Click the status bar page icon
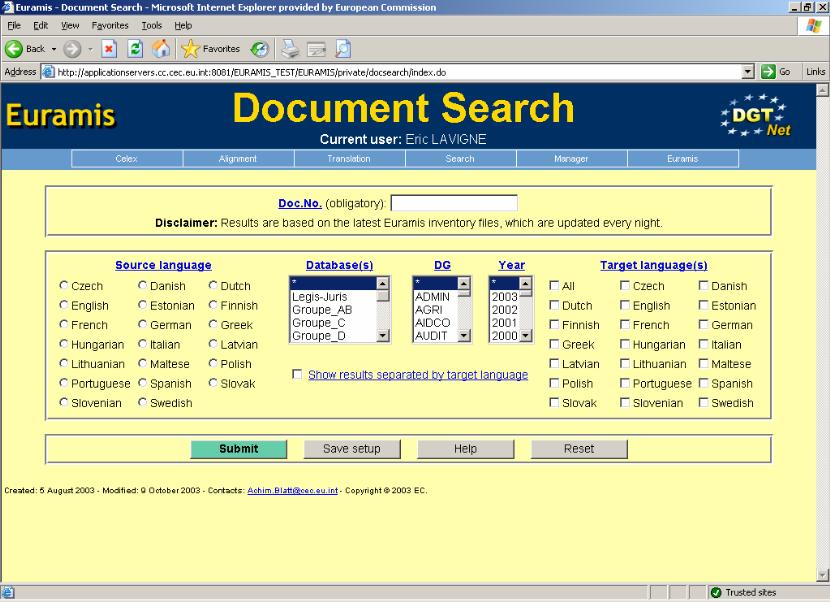The width and height of the screenshot is (830, 602). pos(8,592)
